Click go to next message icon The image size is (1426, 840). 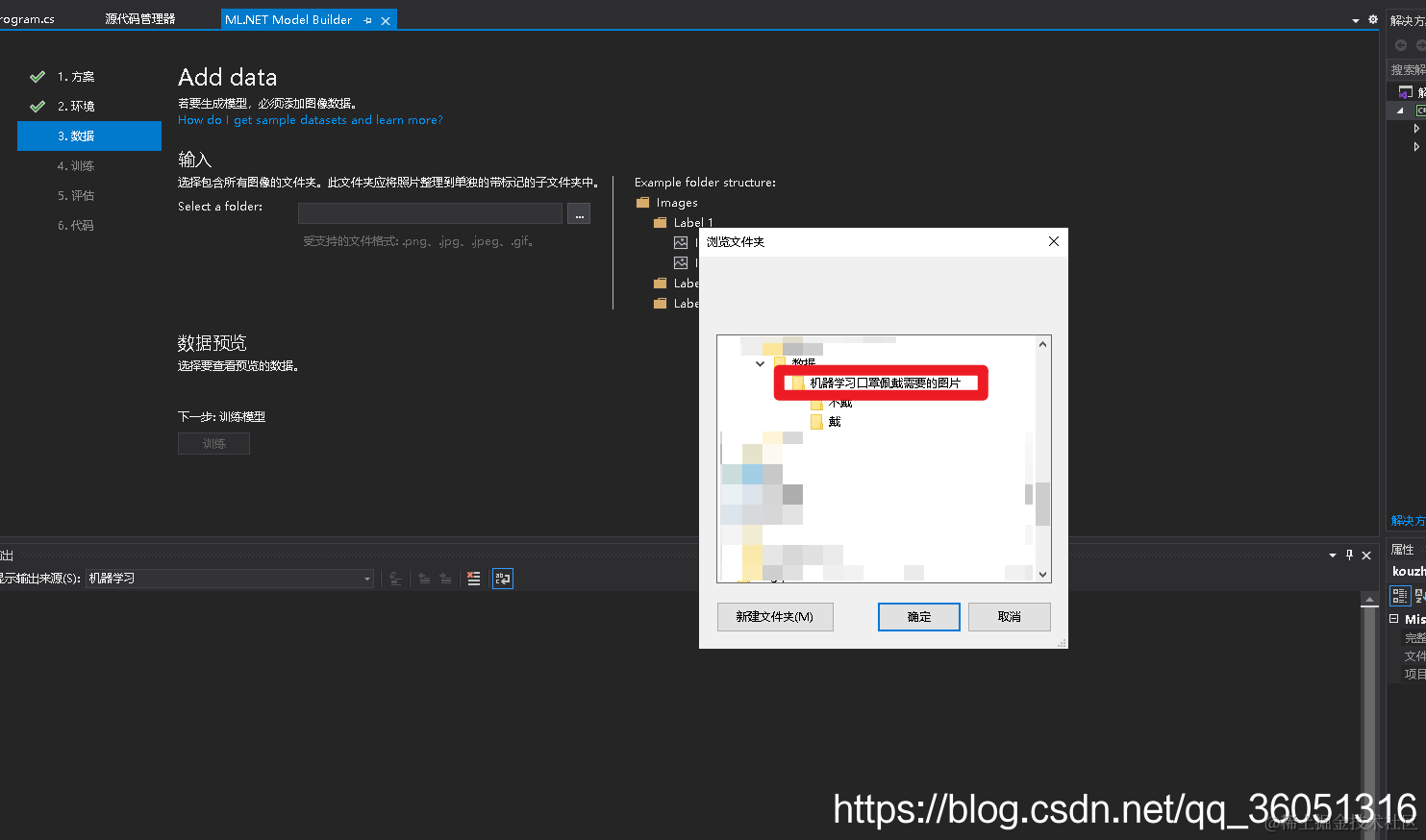445,579
